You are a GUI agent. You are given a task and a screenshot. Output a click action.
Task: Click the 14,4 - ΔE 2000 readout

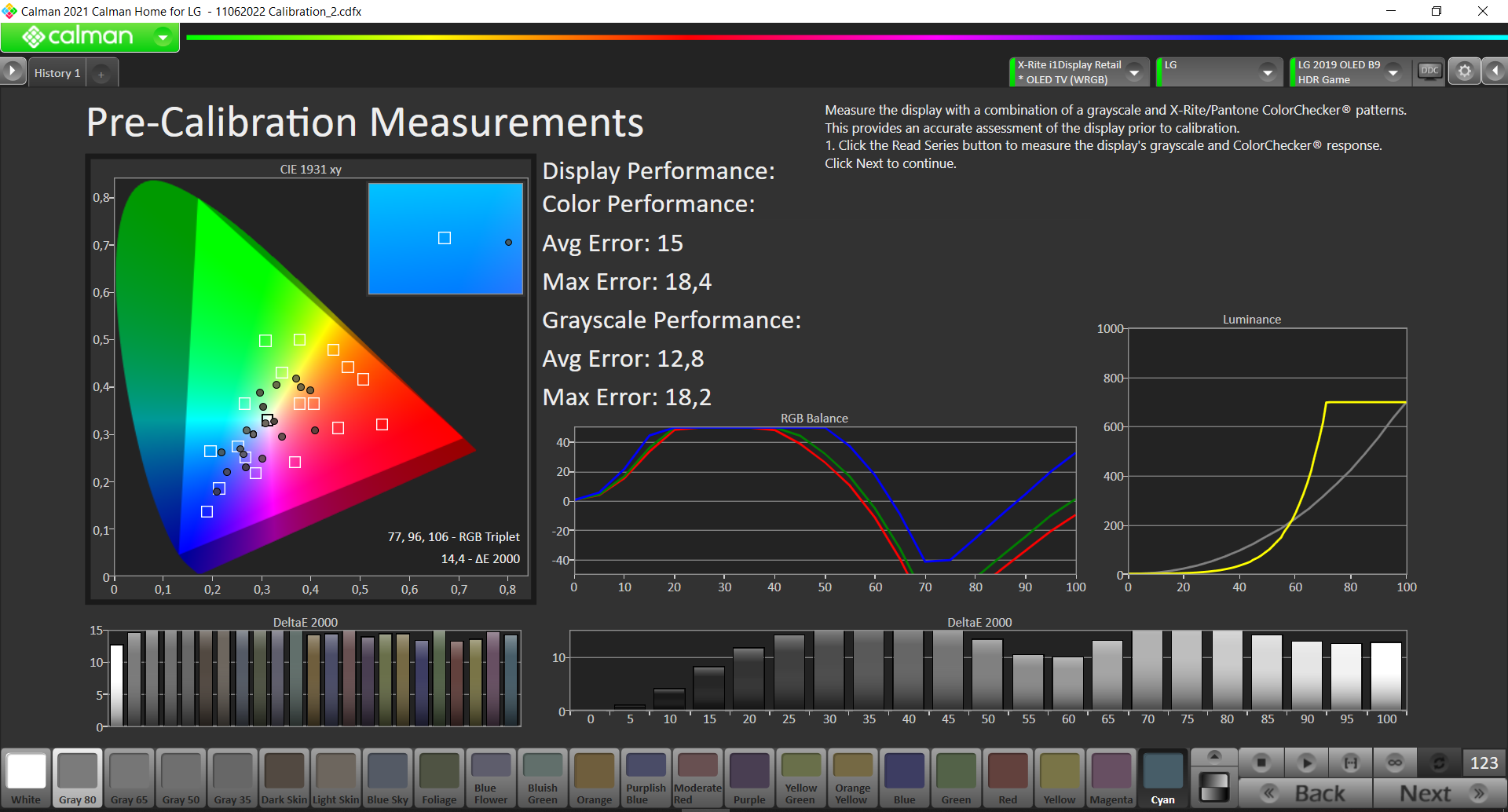480,559
